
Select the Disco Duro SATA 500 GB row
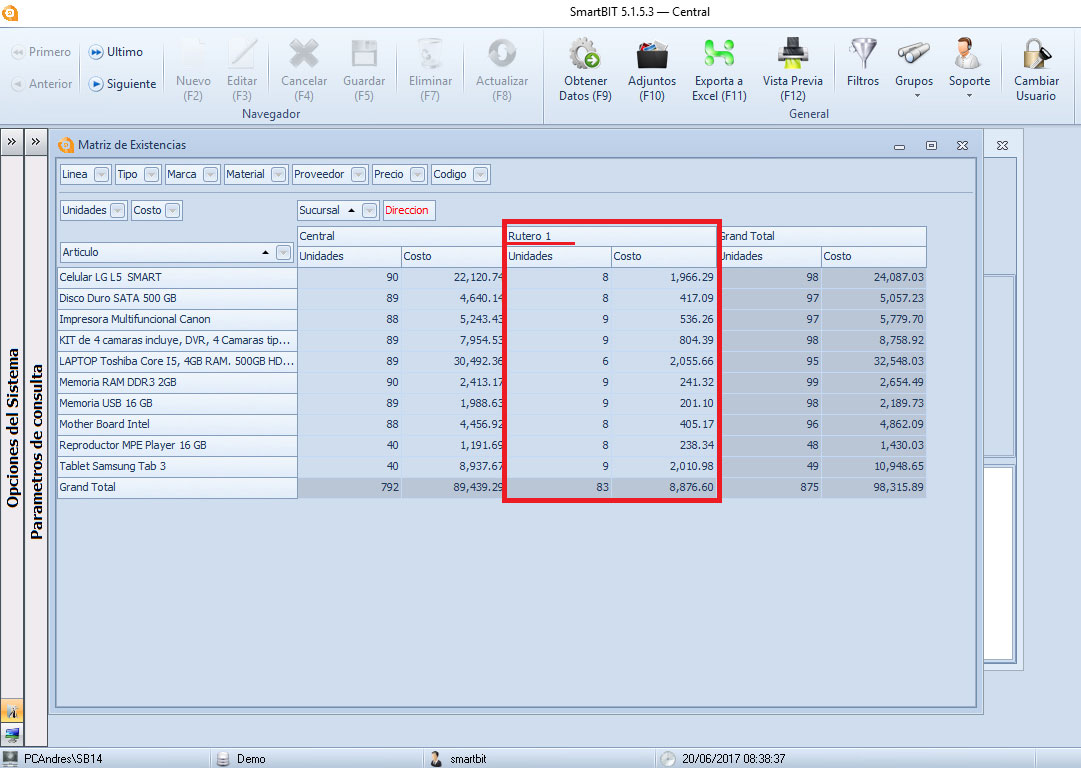(177, 299)
